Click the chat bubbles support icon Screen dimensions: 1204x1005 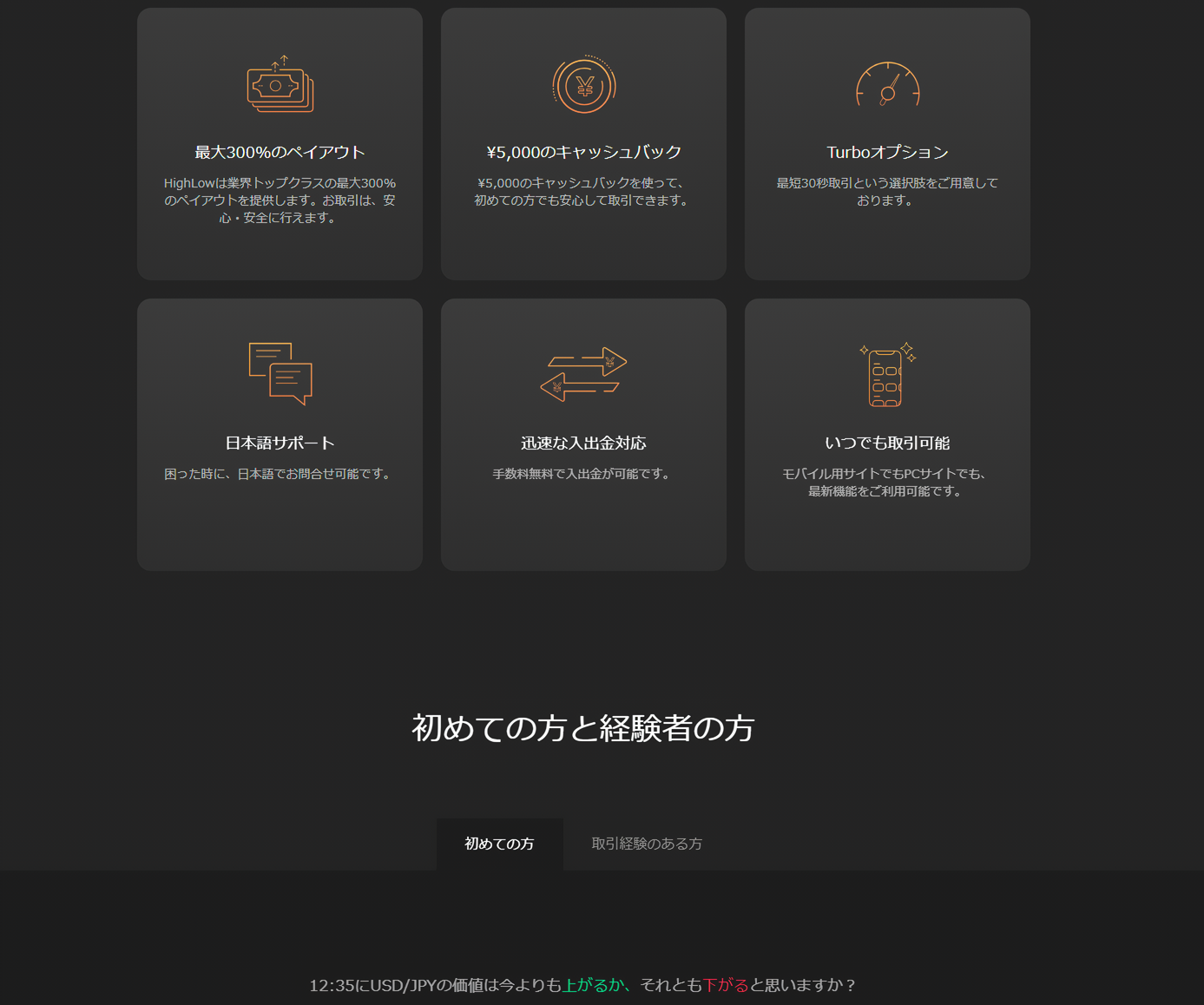click(x=280, y=373)
